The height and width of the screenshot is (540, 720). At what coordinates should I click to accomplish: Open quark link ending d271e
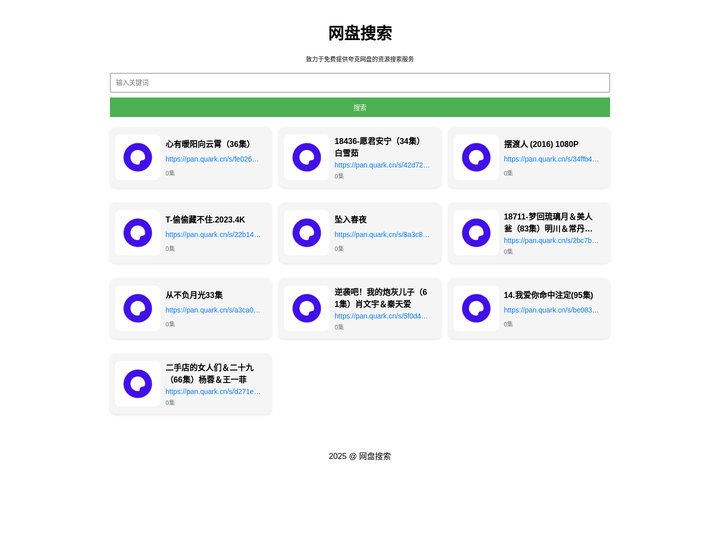point(213,391)
